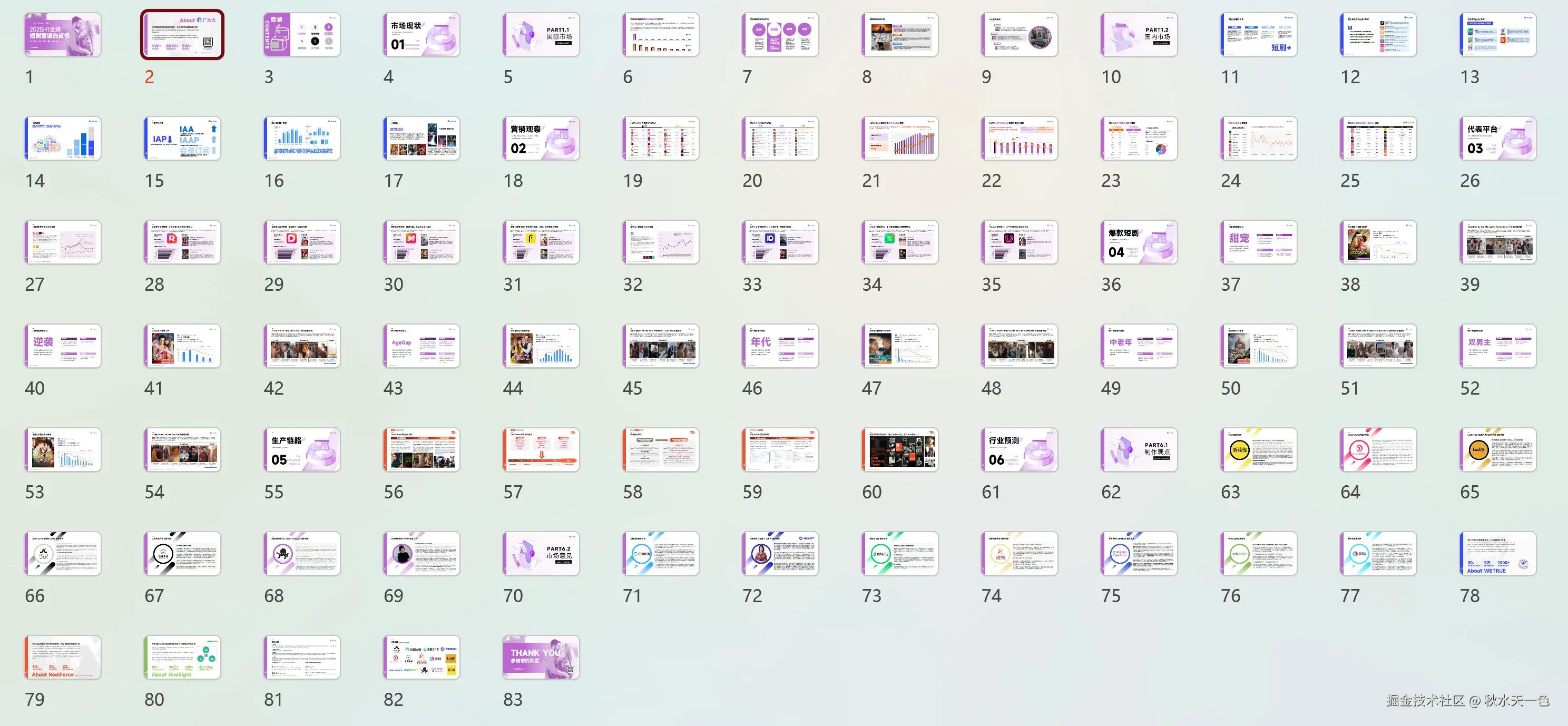Click the 行业预测 06 section slide
The height and width of the screenshot is (726, 1568).
point(1020,450)
